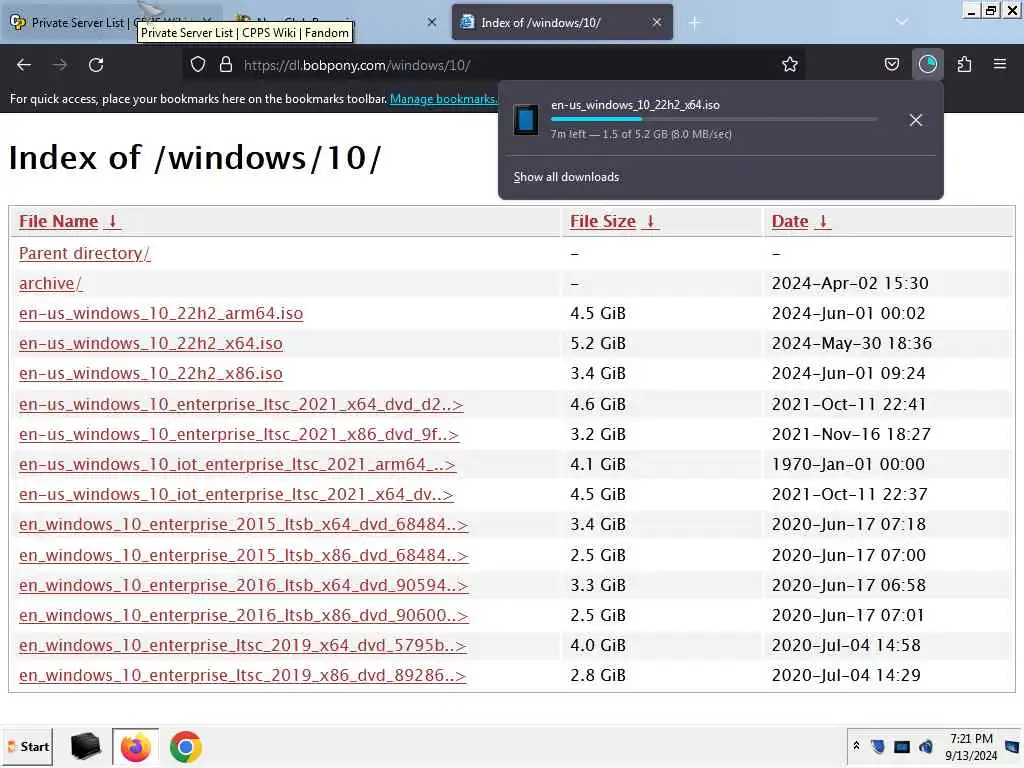Download en-us_windows_10_22h2_x64.iso from file list
The image size is (1024, 768).
click(151, 344)
